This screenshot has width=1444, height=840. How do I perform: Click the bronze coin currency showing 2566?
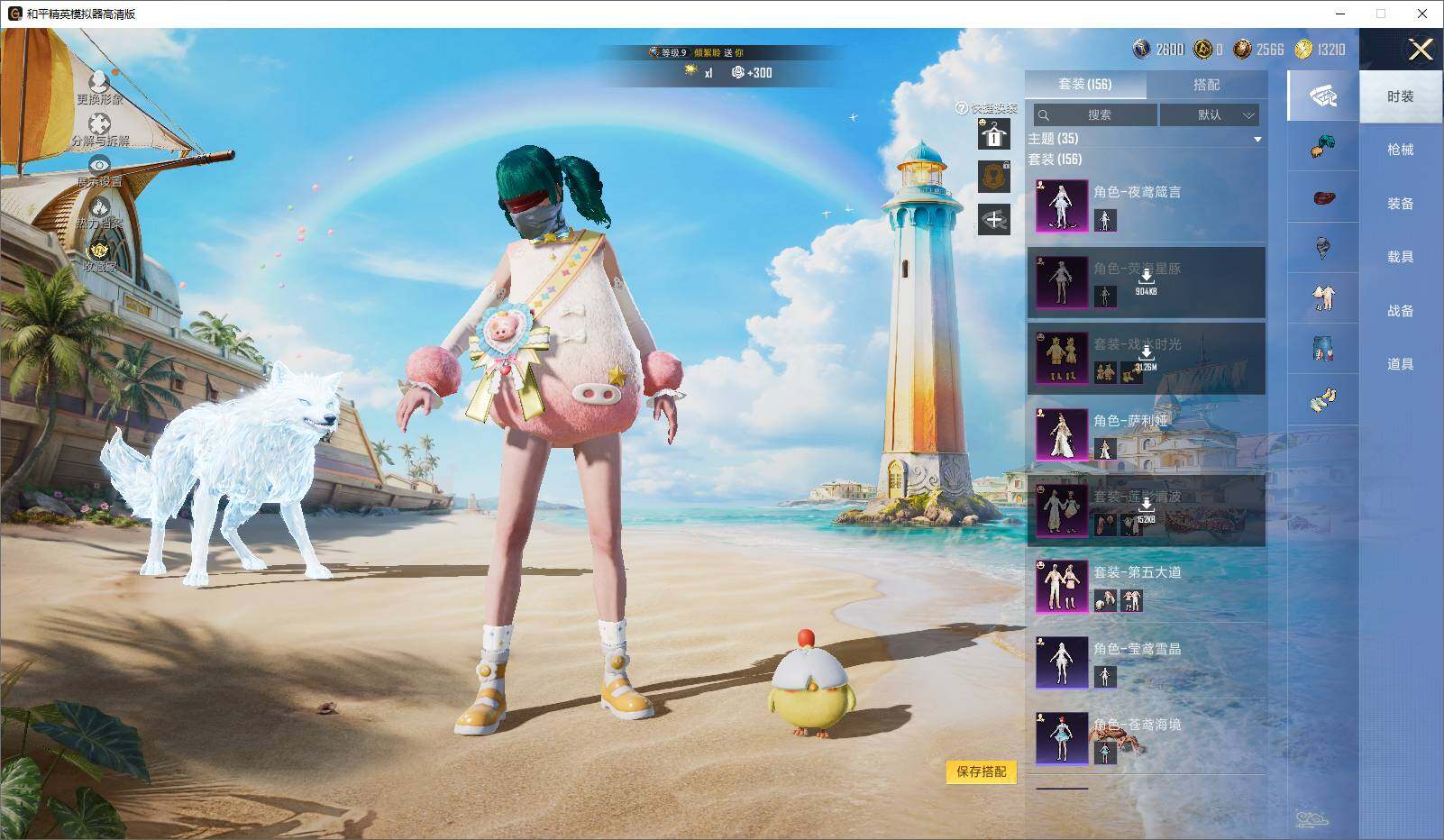(x=1242, y=49)
